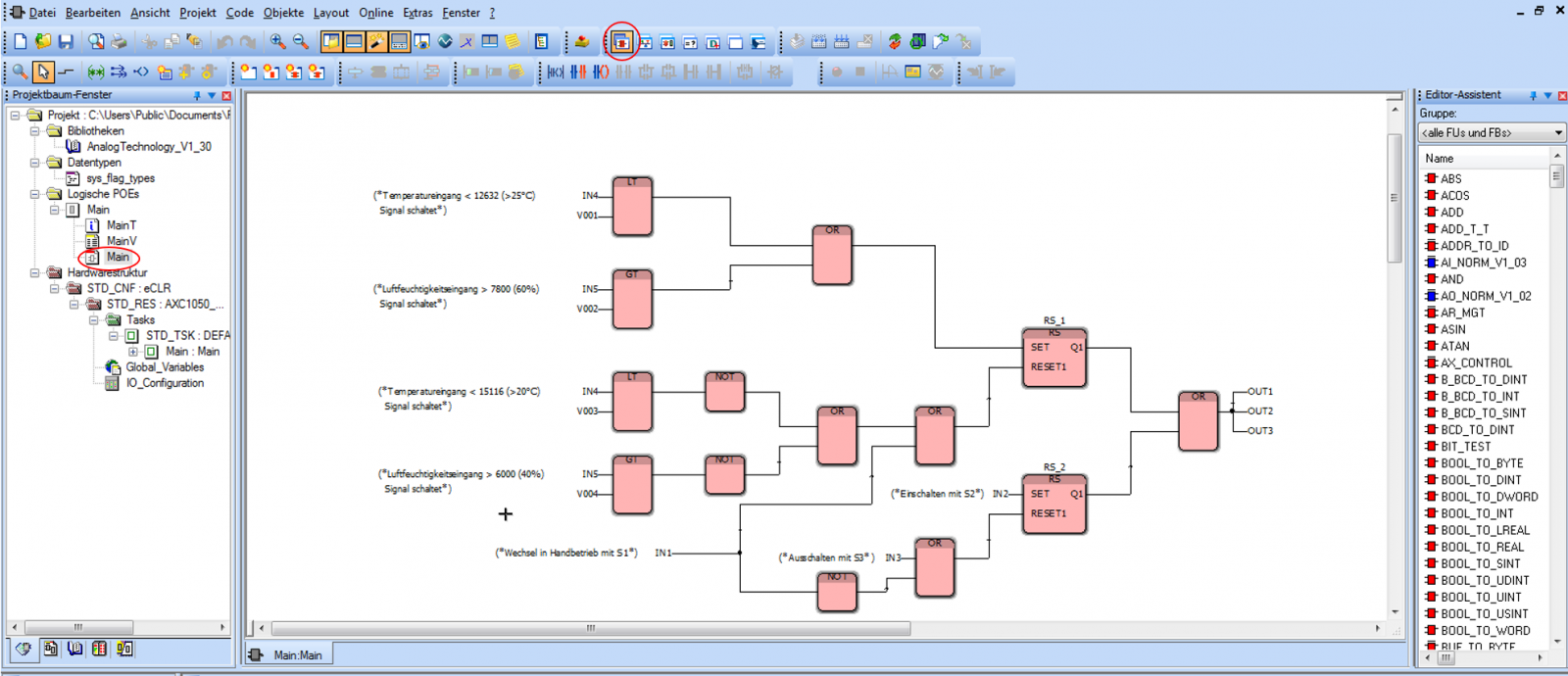The height and width of the screenshot is (676, 1568).
Task: Select IO_Configuration in the project tree
Action: [165, 383]
